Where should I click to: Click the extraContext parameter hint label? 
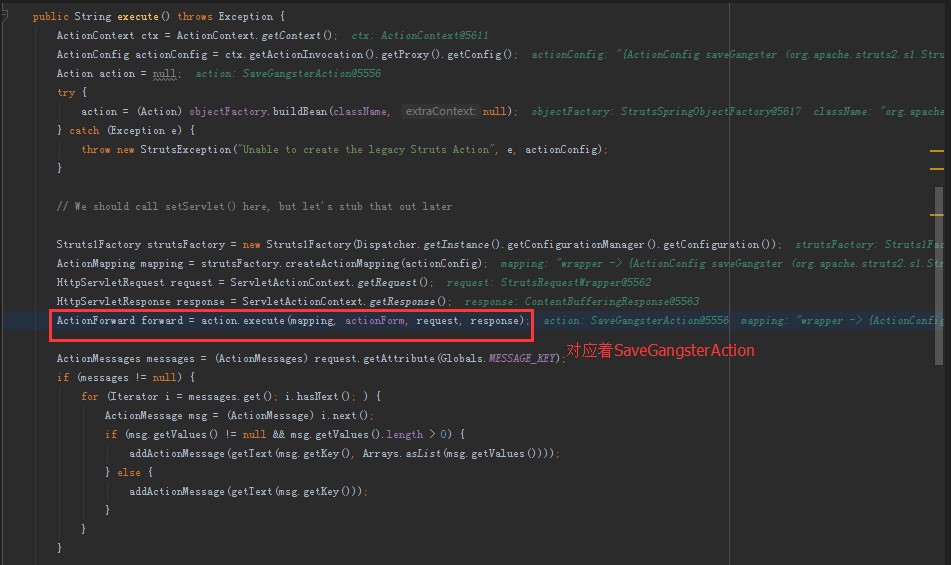pyautogui.click(x=440, y=111)
